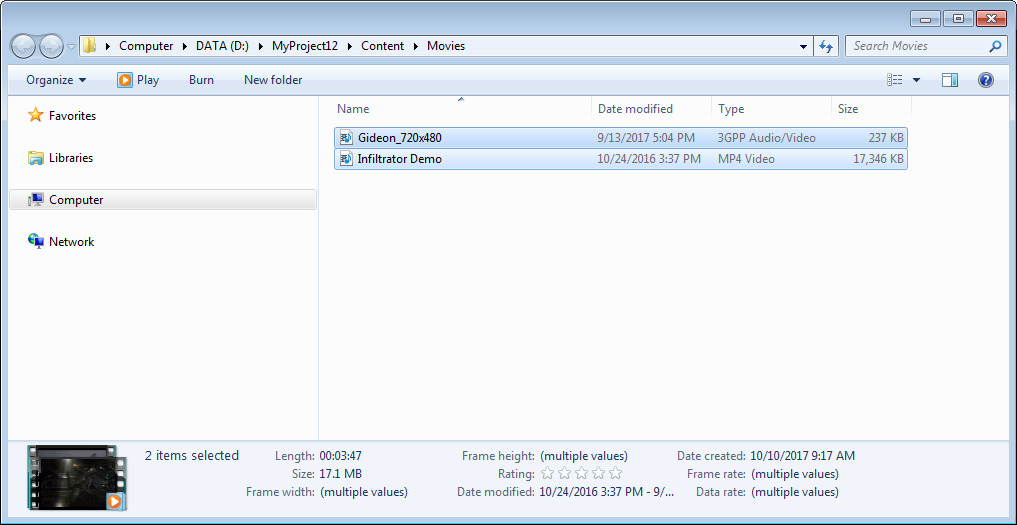Click the search magnifier icon
Viewport: 1017px width, 525px height.
(995, 46)
